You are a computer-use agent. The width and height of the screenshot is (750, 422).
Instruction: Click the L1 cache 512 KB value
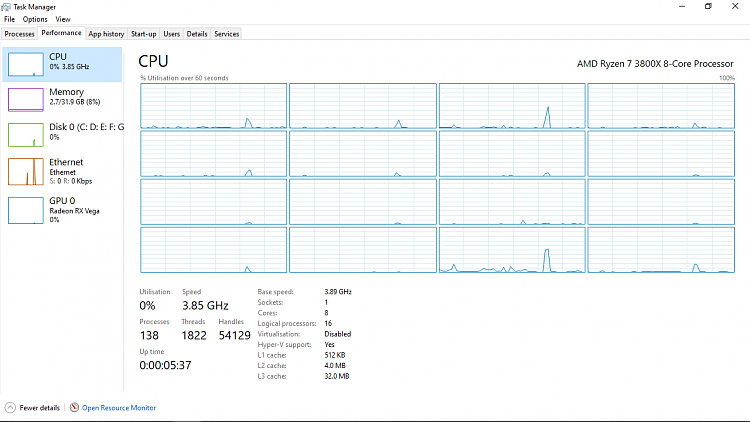pyautogui.click(x=335, y=355)
